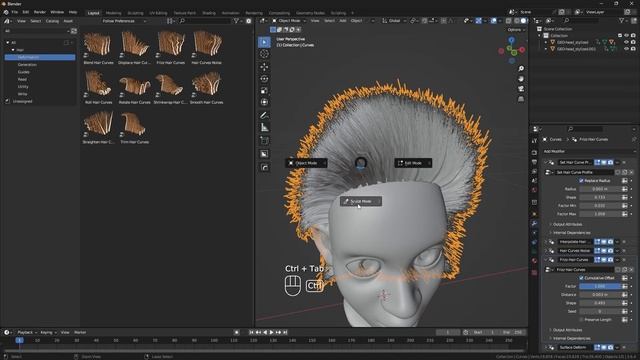
Task: Click the asset browser filter funnel icon
Action: (236, 21)
